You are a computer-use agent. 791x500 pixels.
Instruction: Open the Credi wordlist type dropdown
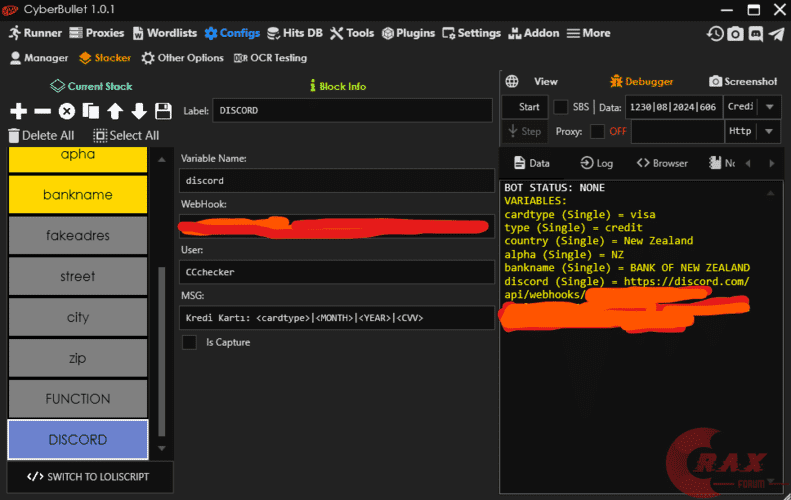coord(769,107)
